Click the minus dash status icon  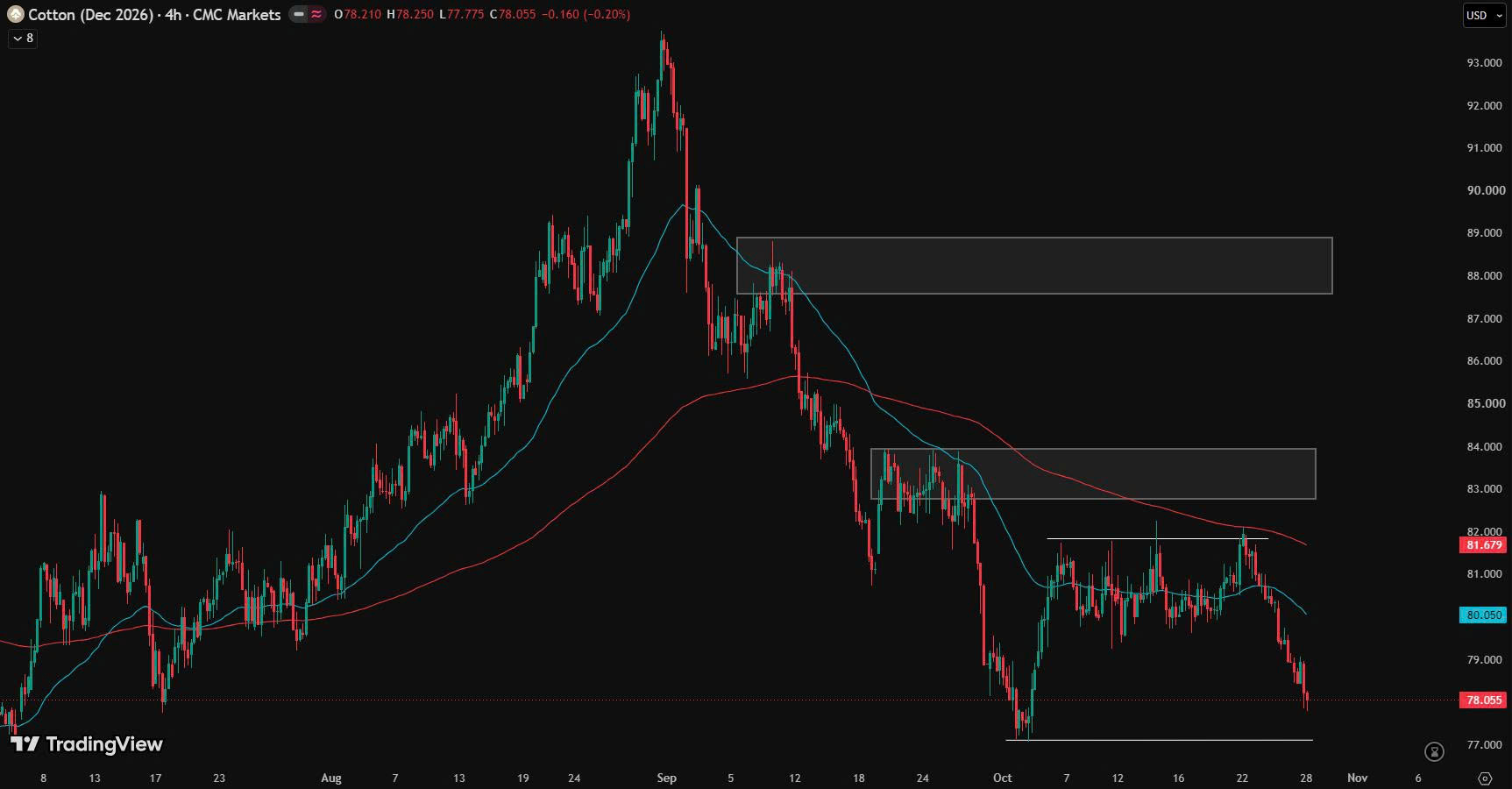tap(299, 15)
